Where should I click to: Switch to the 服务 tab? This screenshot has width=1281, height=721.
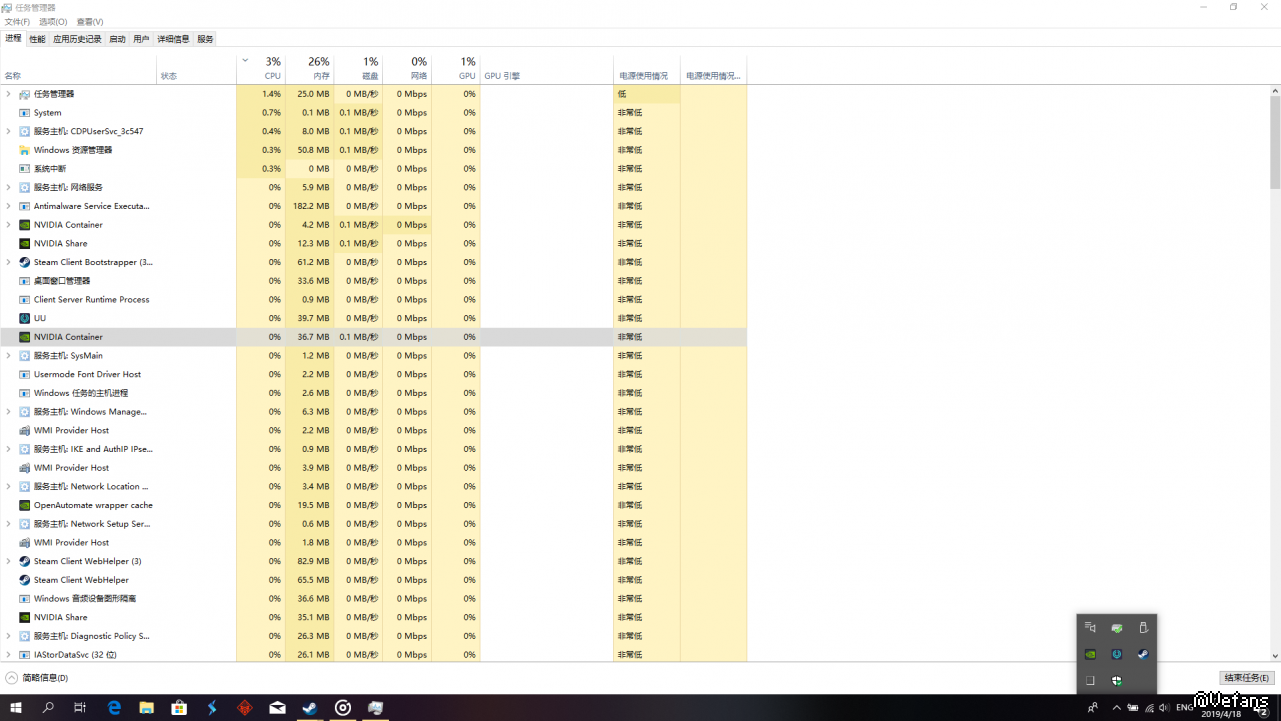pos(205,39)
